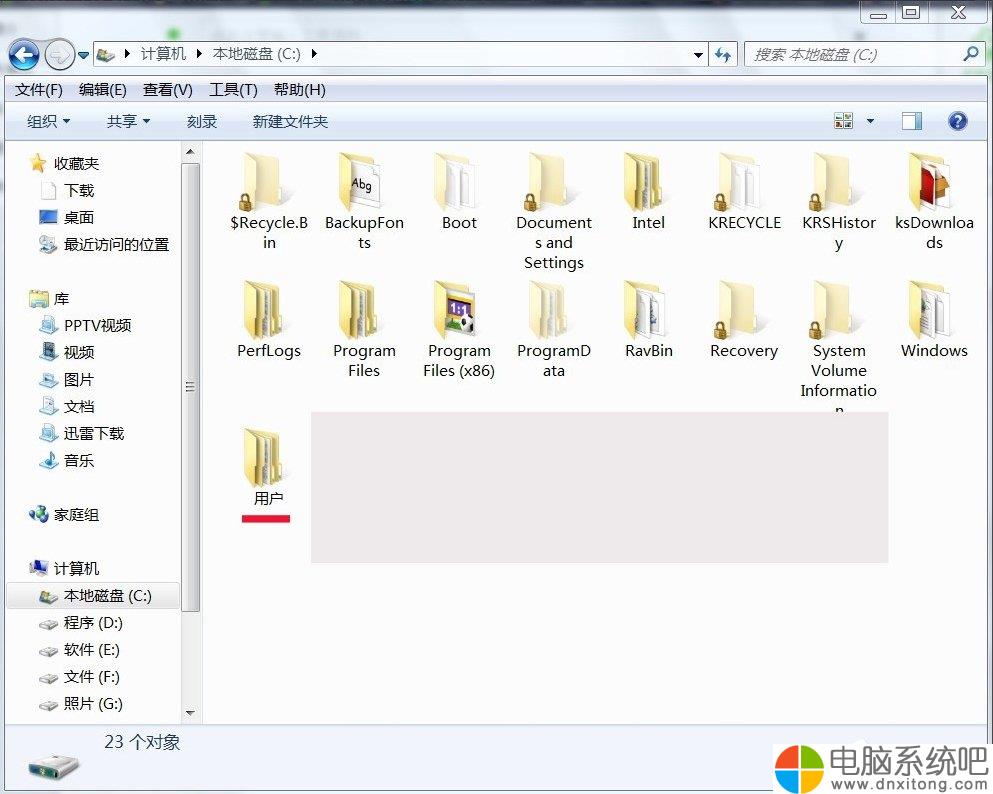Expand the view options dropdown arrow
Screen dimensions: 993x794
(x=870, y=121)
